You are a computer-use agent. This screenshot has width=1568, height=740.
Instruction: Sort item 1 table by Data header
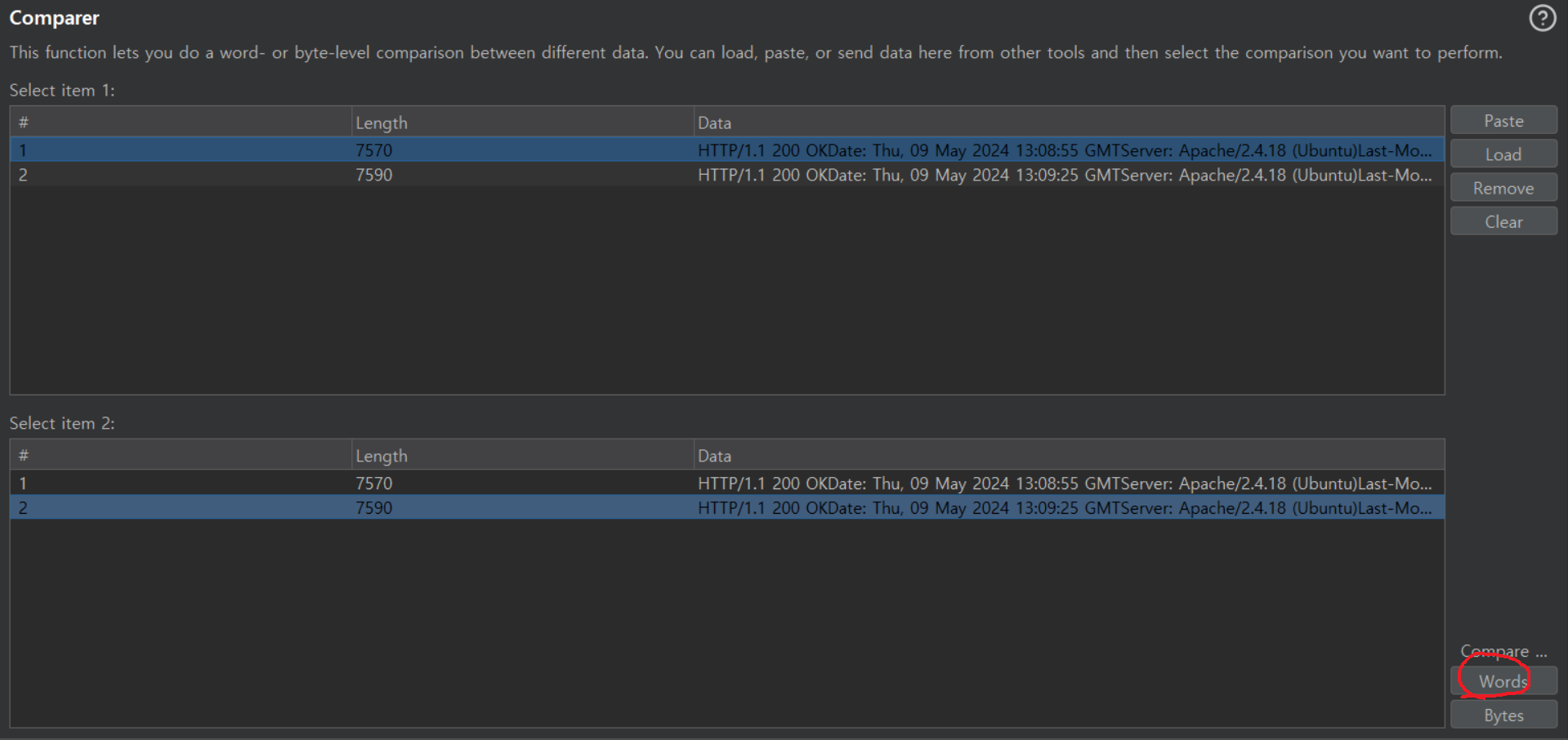(x=1069, y=123)
